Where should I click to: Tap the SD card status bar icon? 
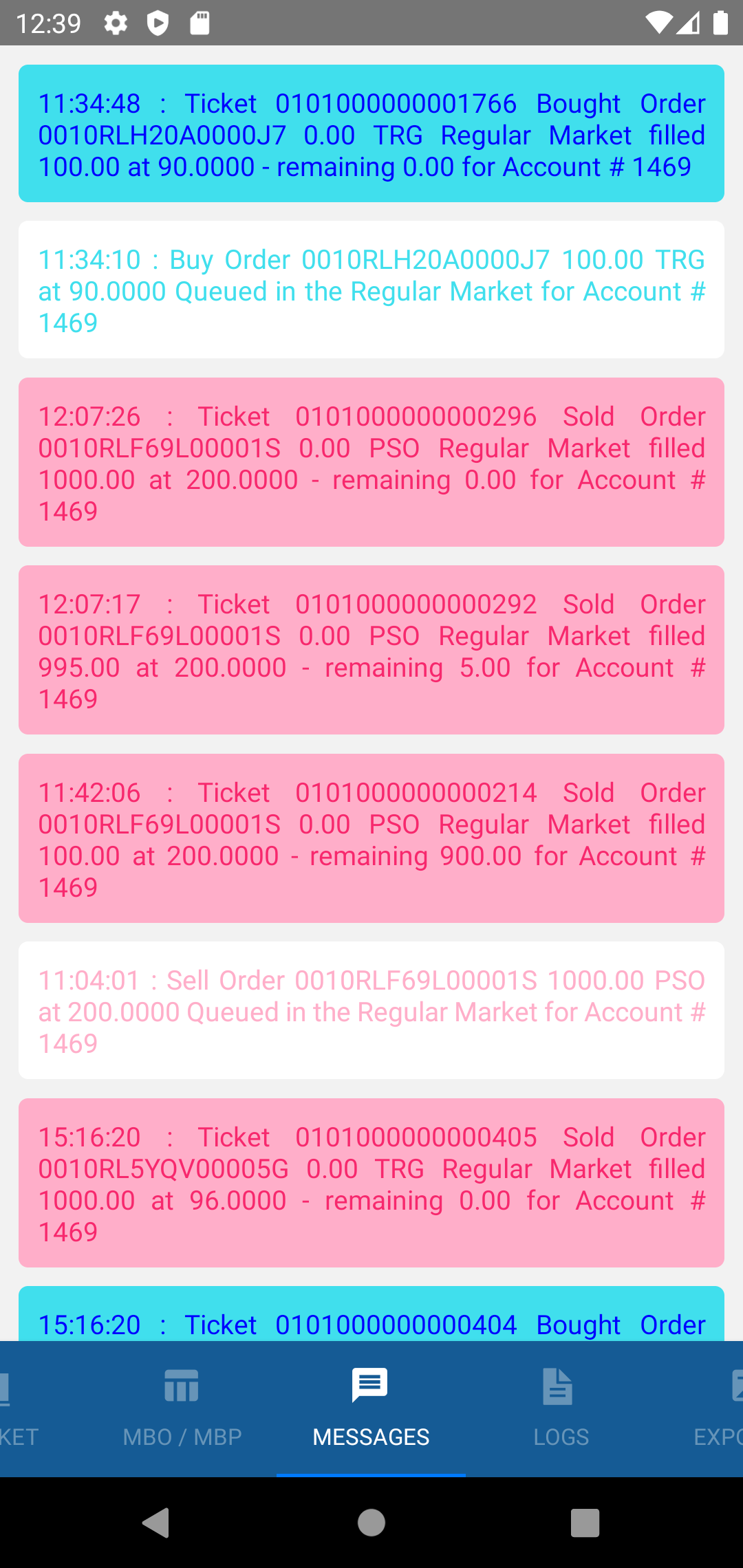(200, 23)
